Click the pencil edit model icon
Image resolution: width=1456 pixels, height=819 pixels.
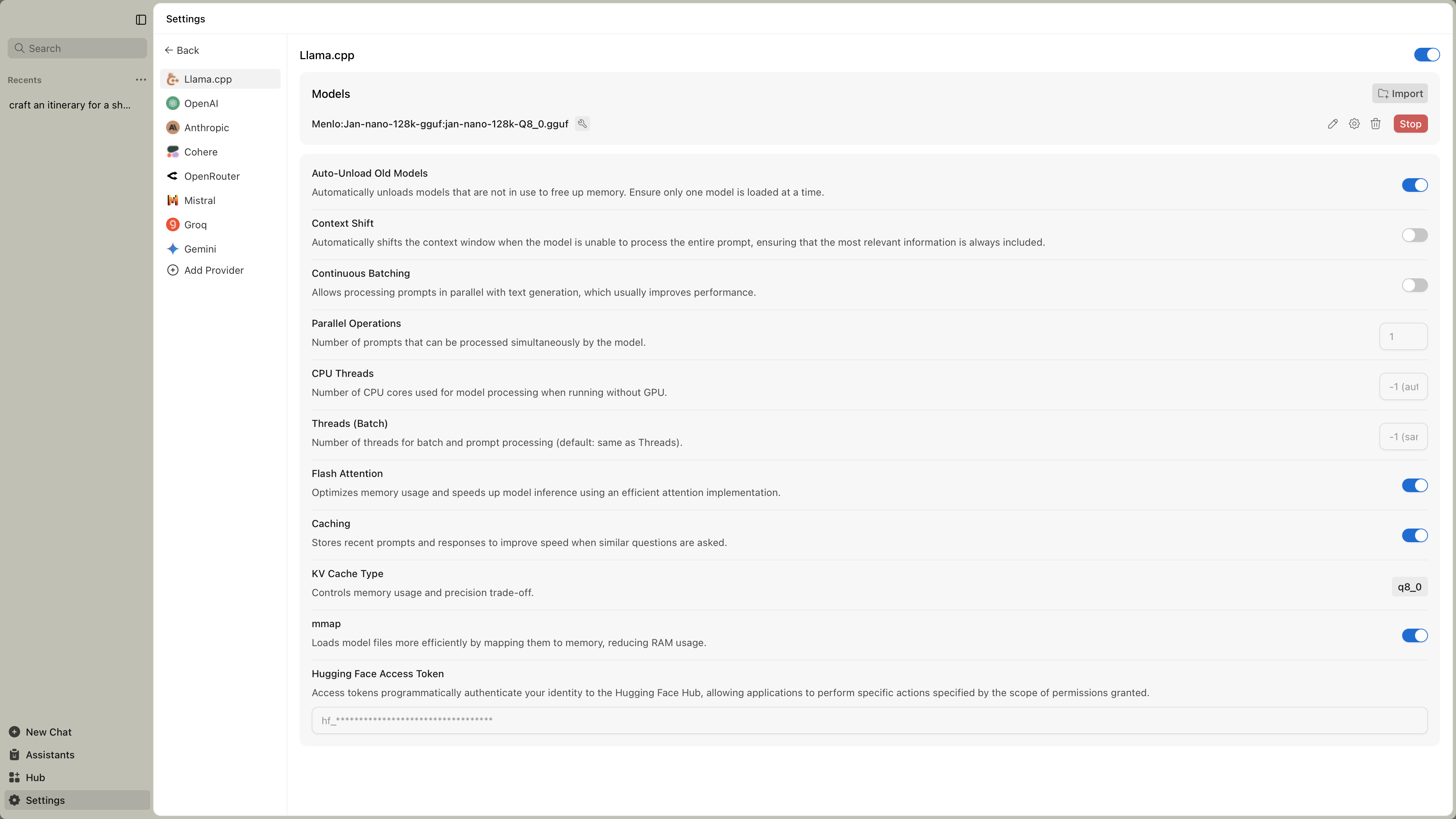(x=1332, y=124)
